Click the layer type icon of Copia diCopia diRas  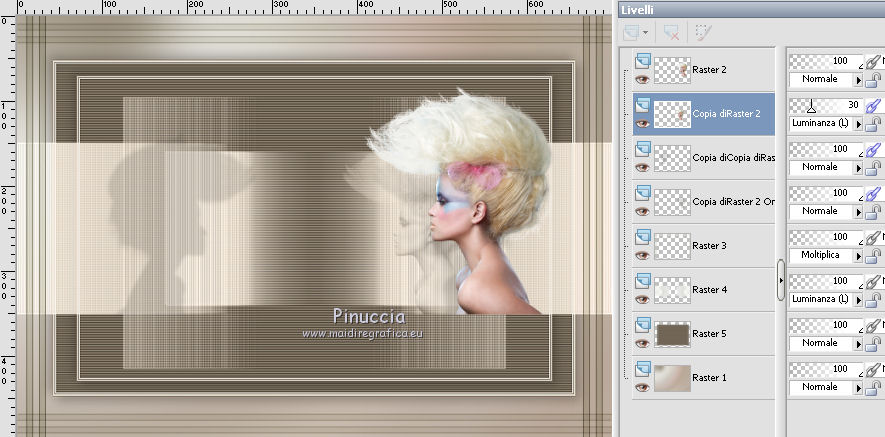coord(642,148)
